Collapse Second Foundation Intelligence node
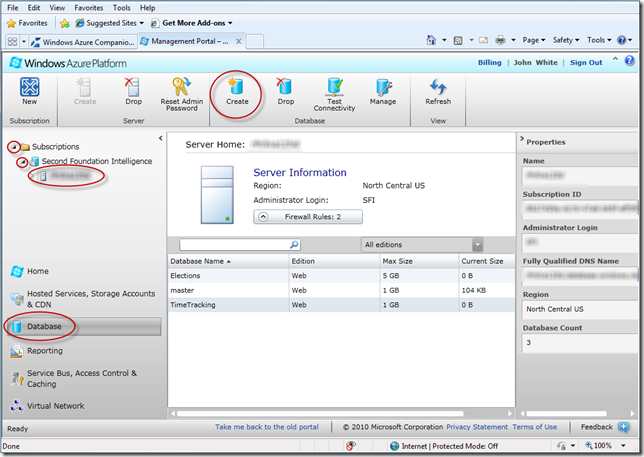The height and width of the screenshot is (457, 644). pos(23,162)
